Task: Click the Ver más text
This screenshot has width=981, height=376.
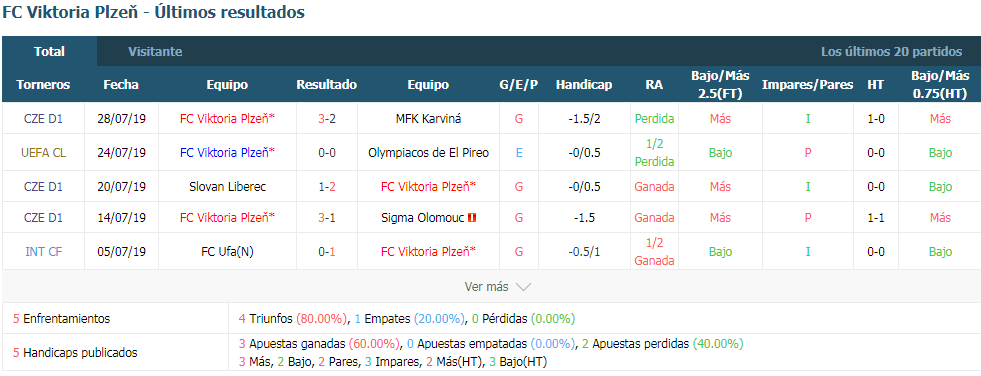Action: 486,287
